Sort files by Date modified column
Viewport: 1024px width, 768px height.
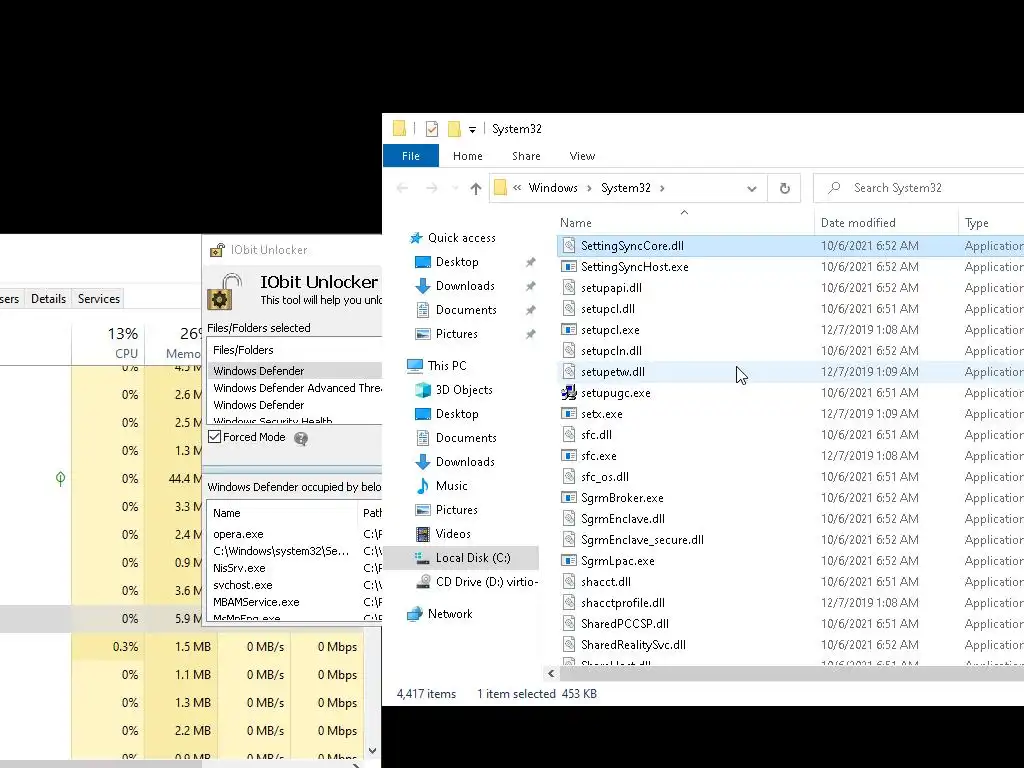[x=858, y=223]
